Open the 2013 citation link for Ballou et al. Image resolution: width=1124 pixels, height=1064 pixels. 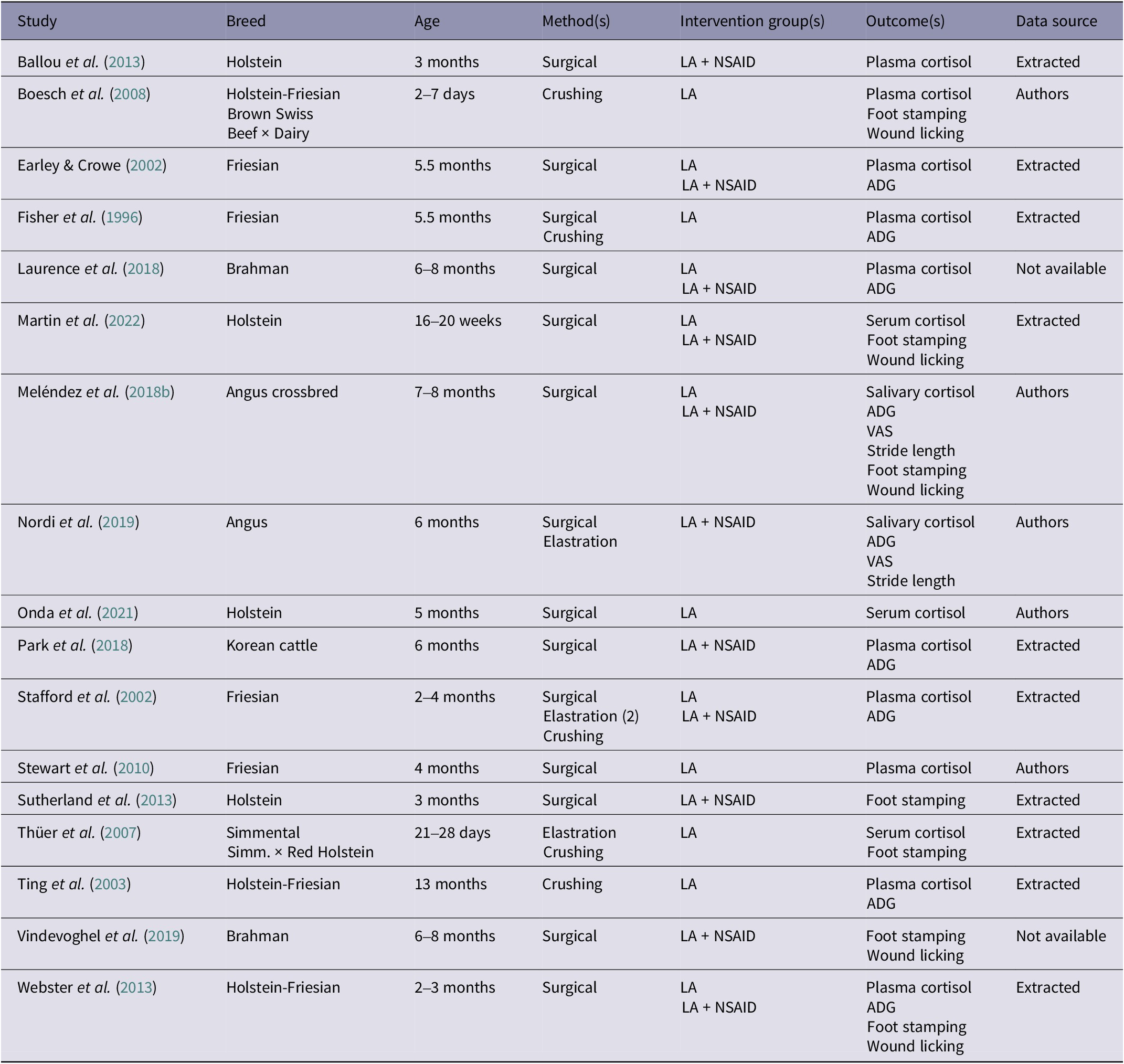coord(124,62)
